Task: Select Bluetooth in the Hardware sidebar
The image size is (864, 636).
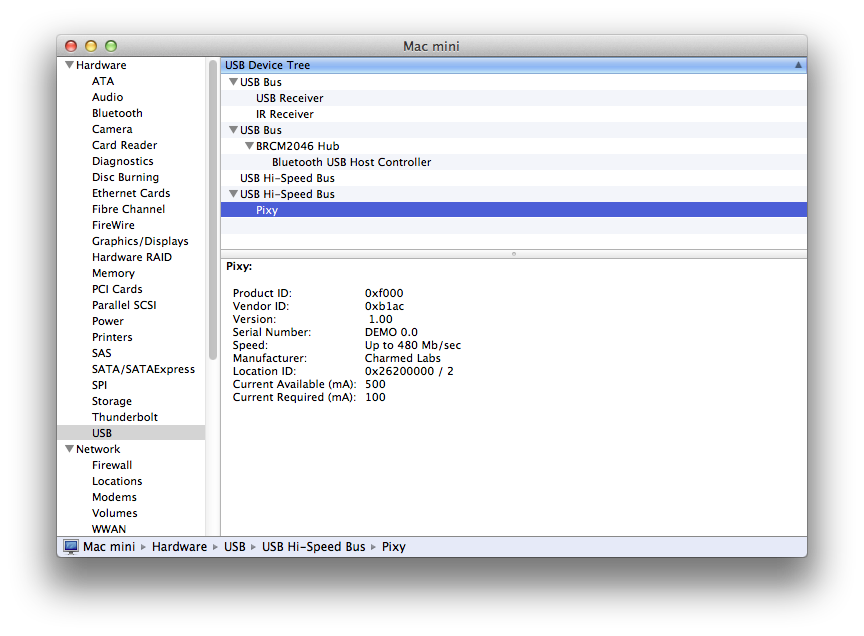Action: point(117,113)
